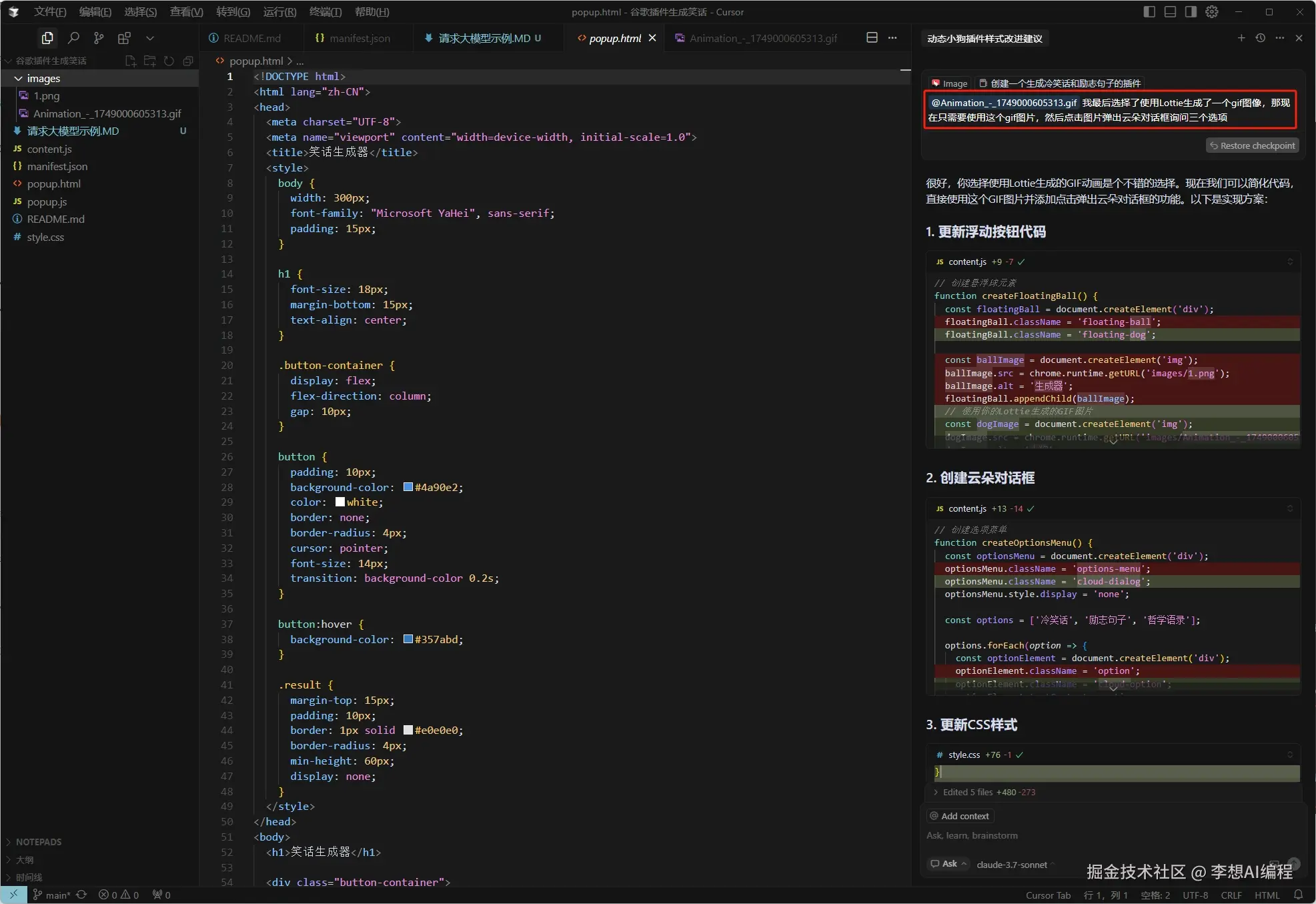Click the Restore checkpoint button

[x=1252, y=145]
